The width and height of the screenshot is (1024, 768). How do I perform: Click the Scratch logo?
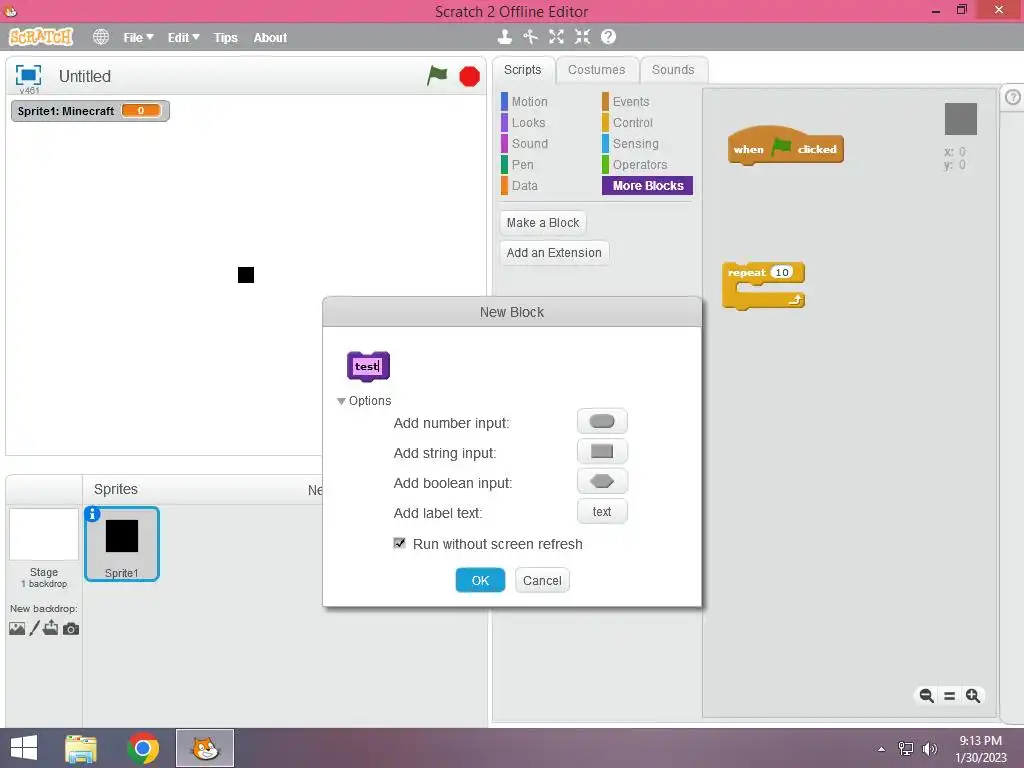[40, 37]
